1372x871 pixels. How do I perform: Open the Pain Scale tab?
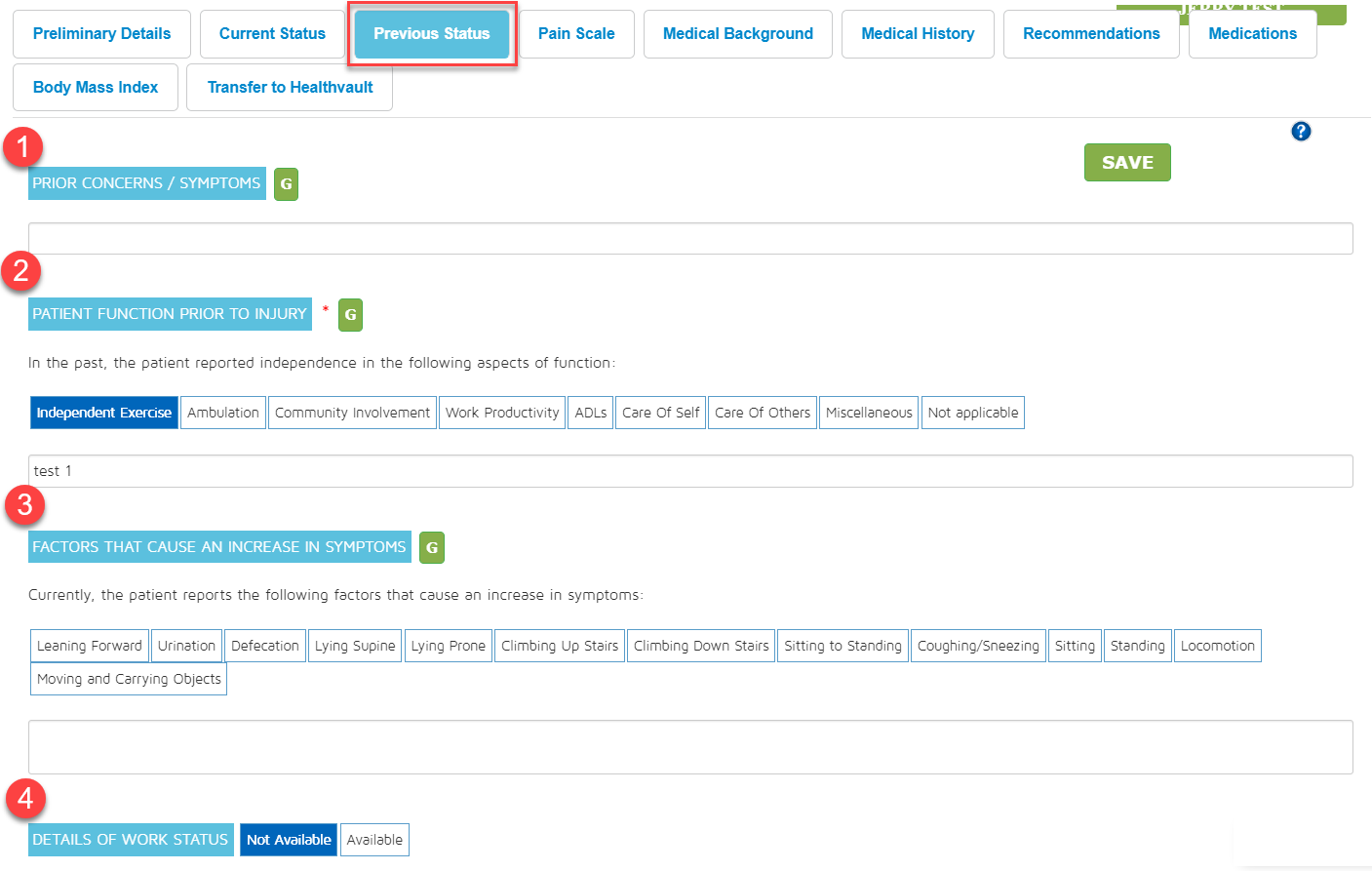click(576, 34)
